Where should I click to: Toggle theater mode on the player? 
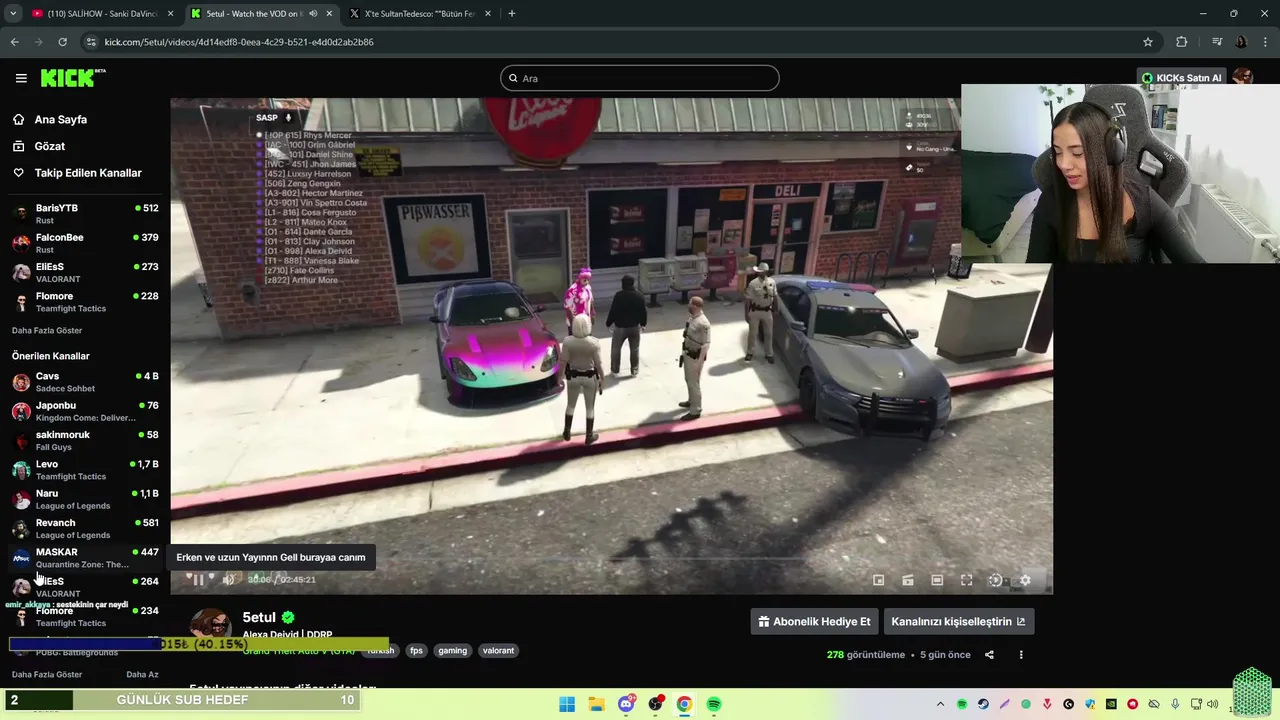pos(937,580)
